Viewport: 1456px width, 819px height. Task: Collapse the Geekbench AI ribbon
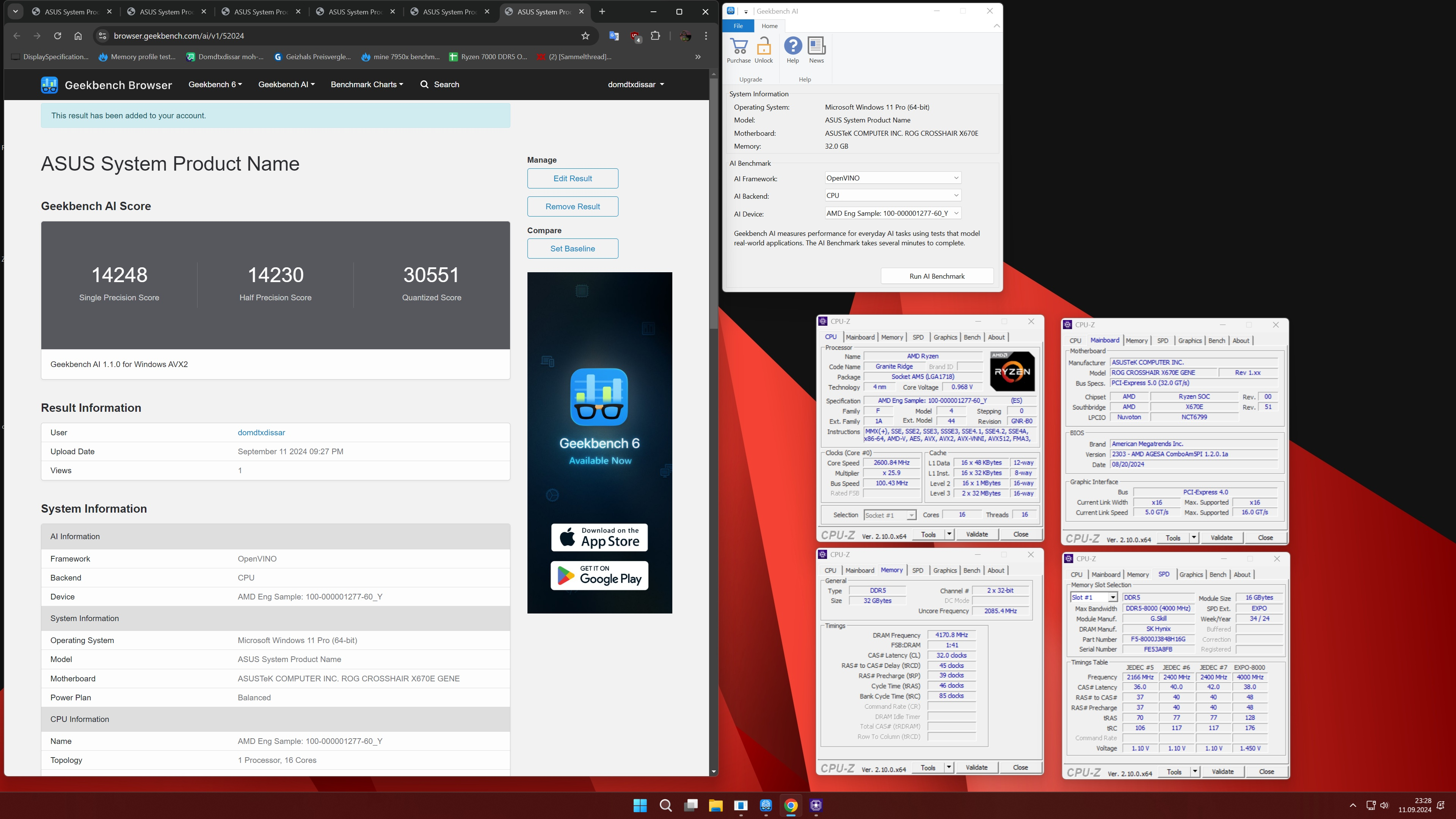pos(996,26)
